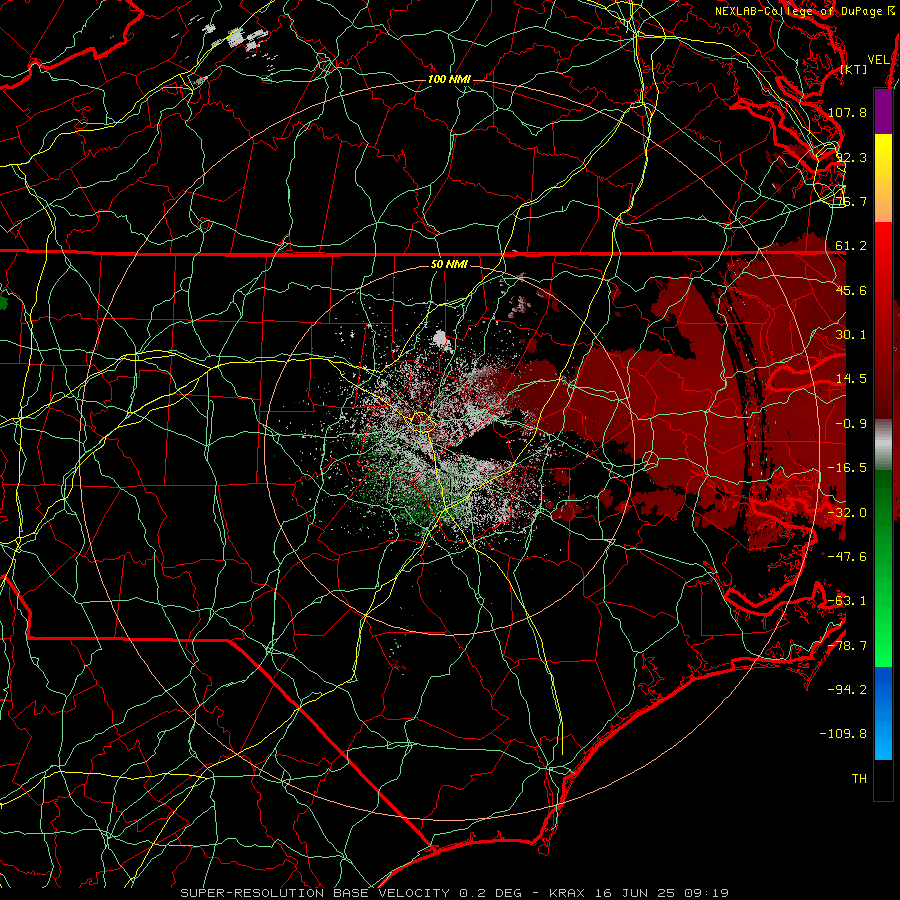Screen dimensions: 900x900
Task: Select the -63.1 velocity scale value
Action: point(847,601)
